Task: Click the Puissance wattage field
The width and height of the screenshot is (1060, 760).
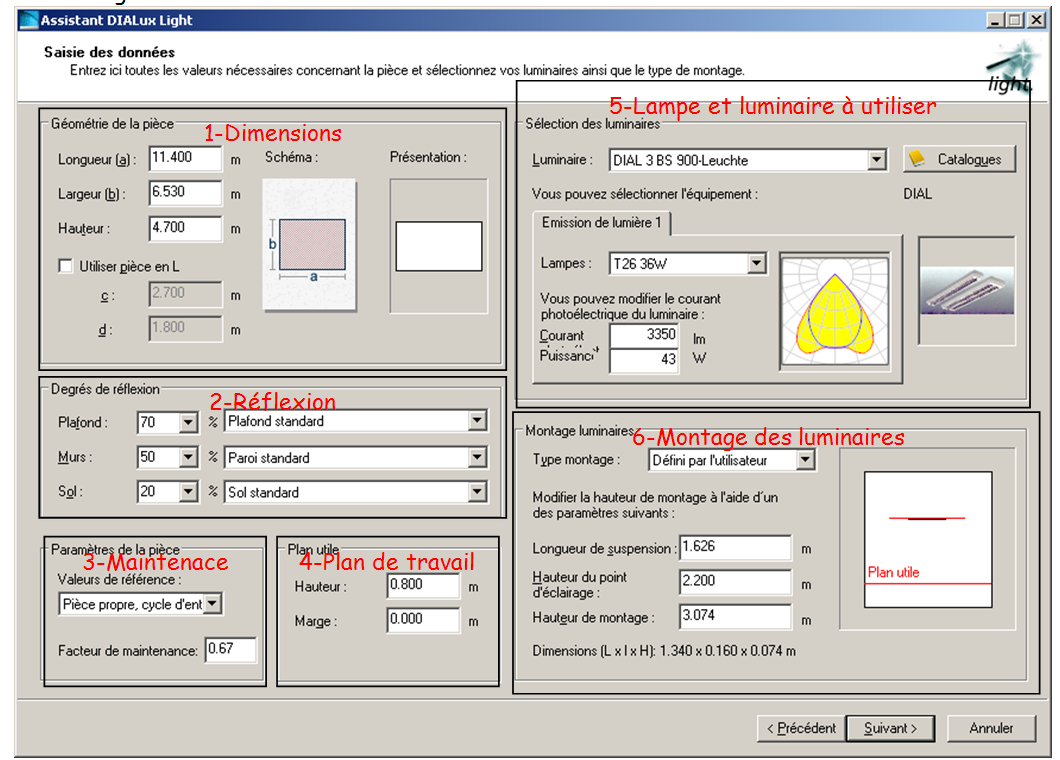Action: click(644, 360)
